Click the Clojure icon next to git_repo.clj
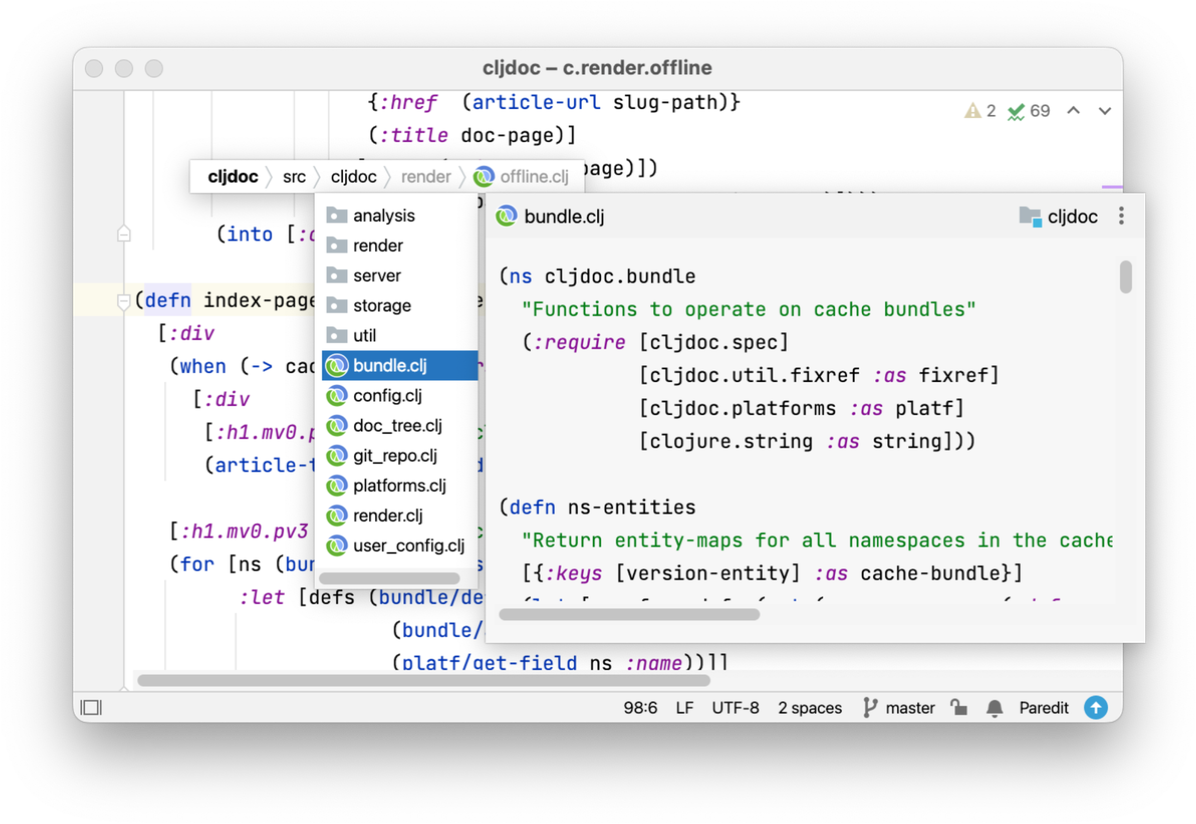Image resolution: width=1196 pixels, height=824 pixels. coord(336,456)
